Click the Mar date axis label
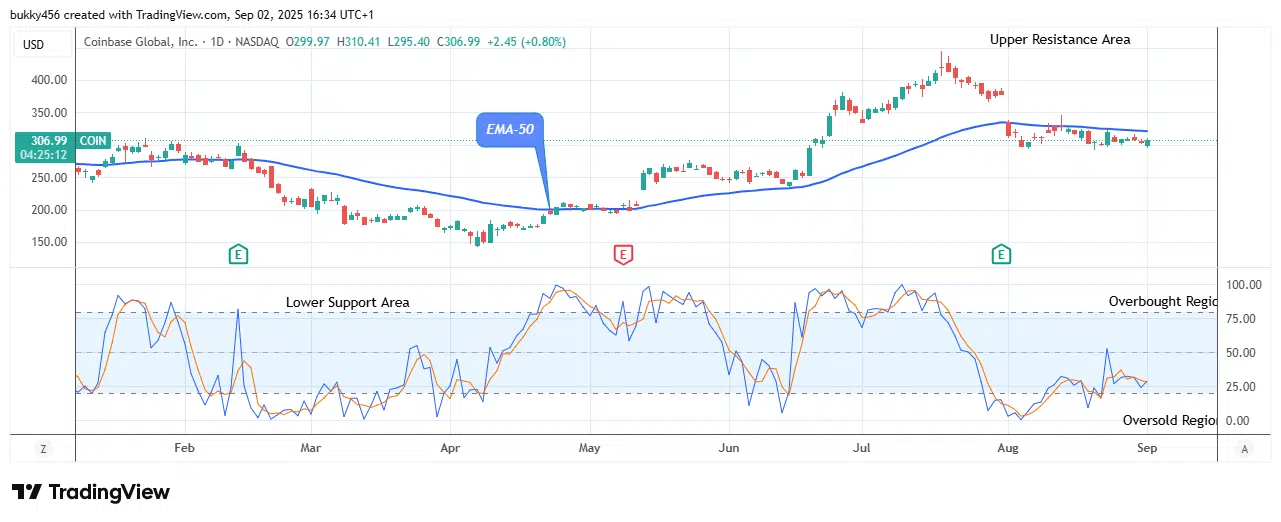The width and height of the screenshot is (1281, 522). point(311,449)
